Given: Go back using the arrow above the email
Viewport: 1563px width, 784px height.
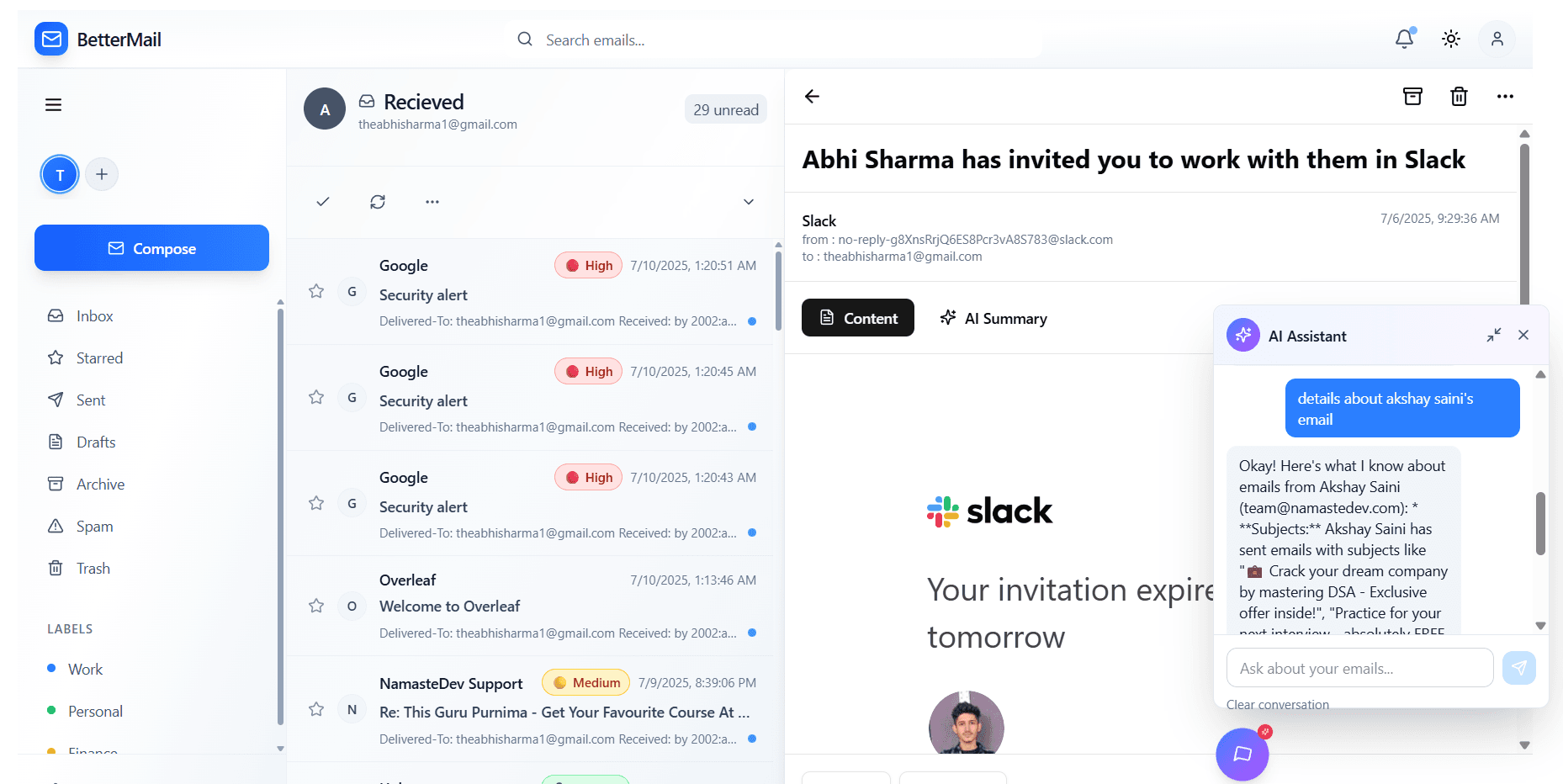Looking at the screenshot, I should [x=812, y=97].
